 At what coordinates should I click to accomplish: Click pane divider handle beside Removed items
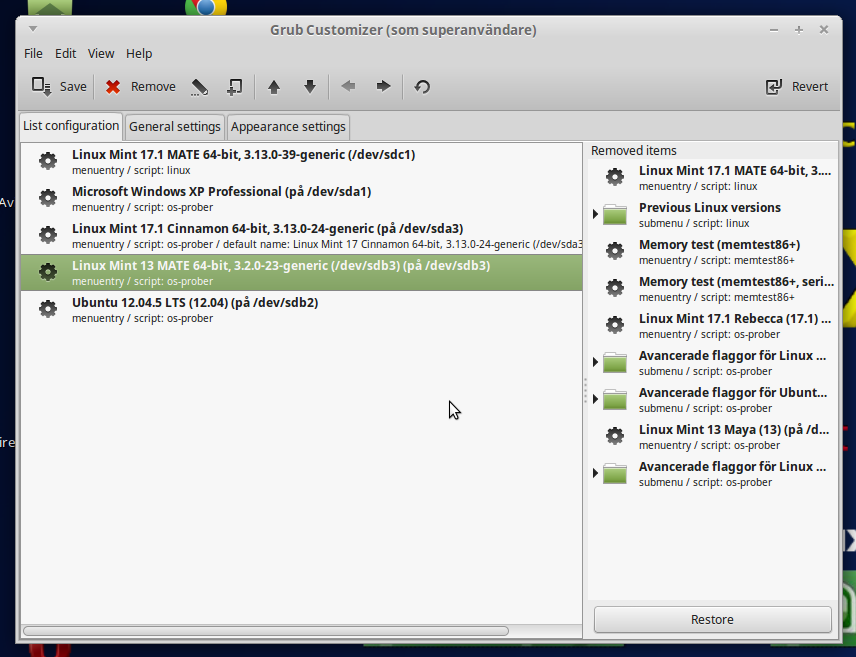(x=585, y=391)
